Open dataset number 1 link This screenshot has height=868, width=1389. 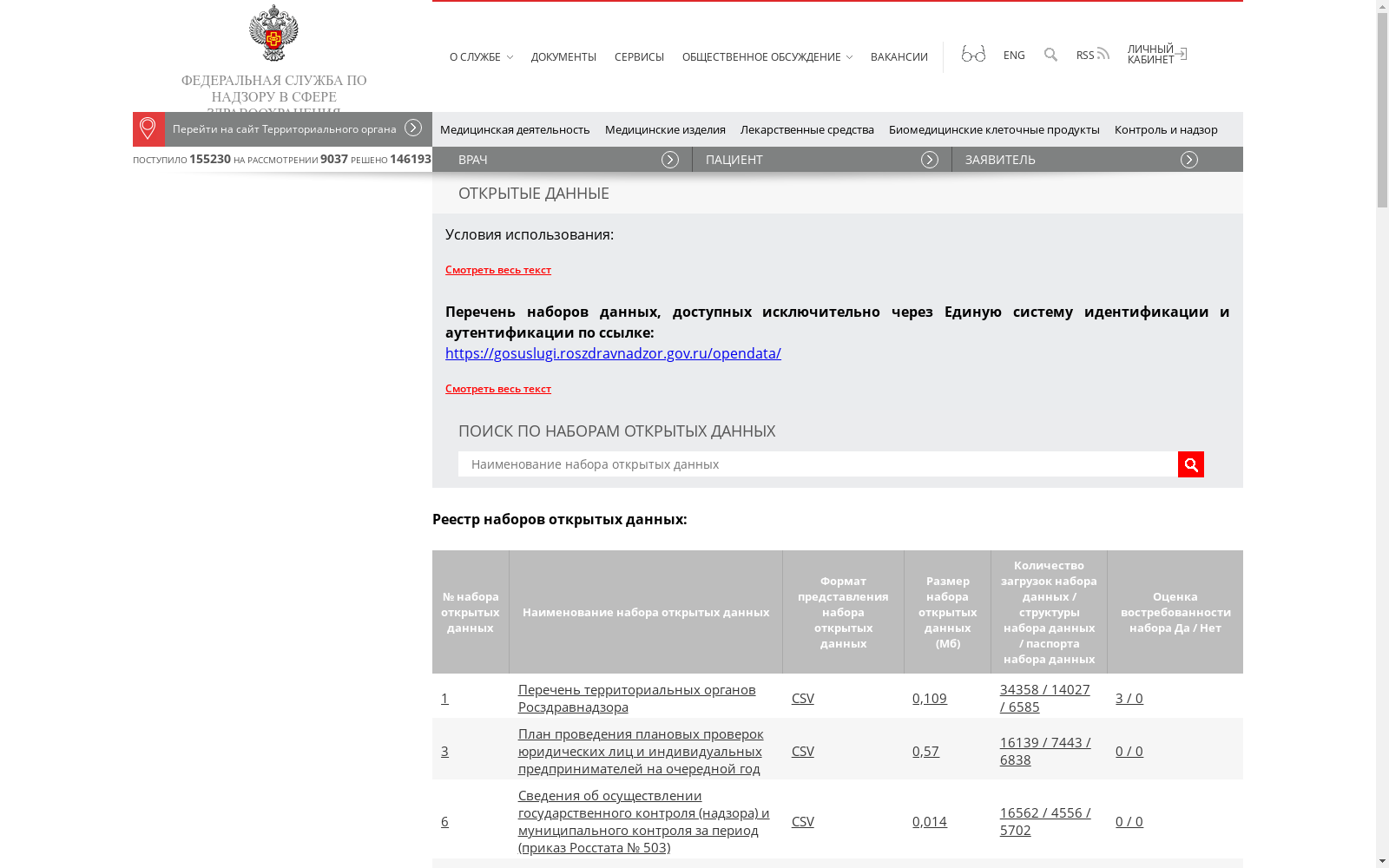(x=444, y=699)
